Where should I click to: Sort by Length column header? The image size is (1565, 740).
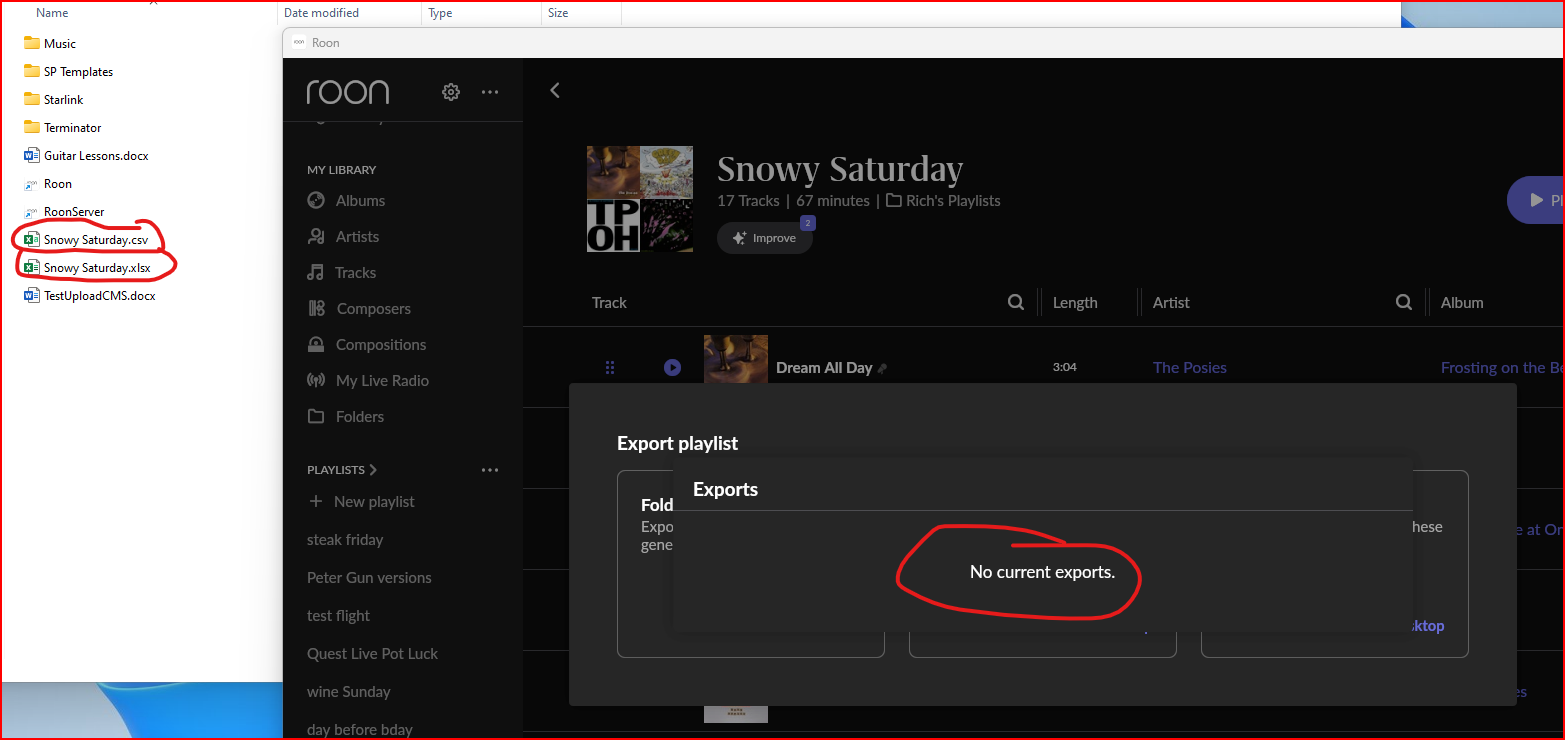click(x=1075, y=302)
